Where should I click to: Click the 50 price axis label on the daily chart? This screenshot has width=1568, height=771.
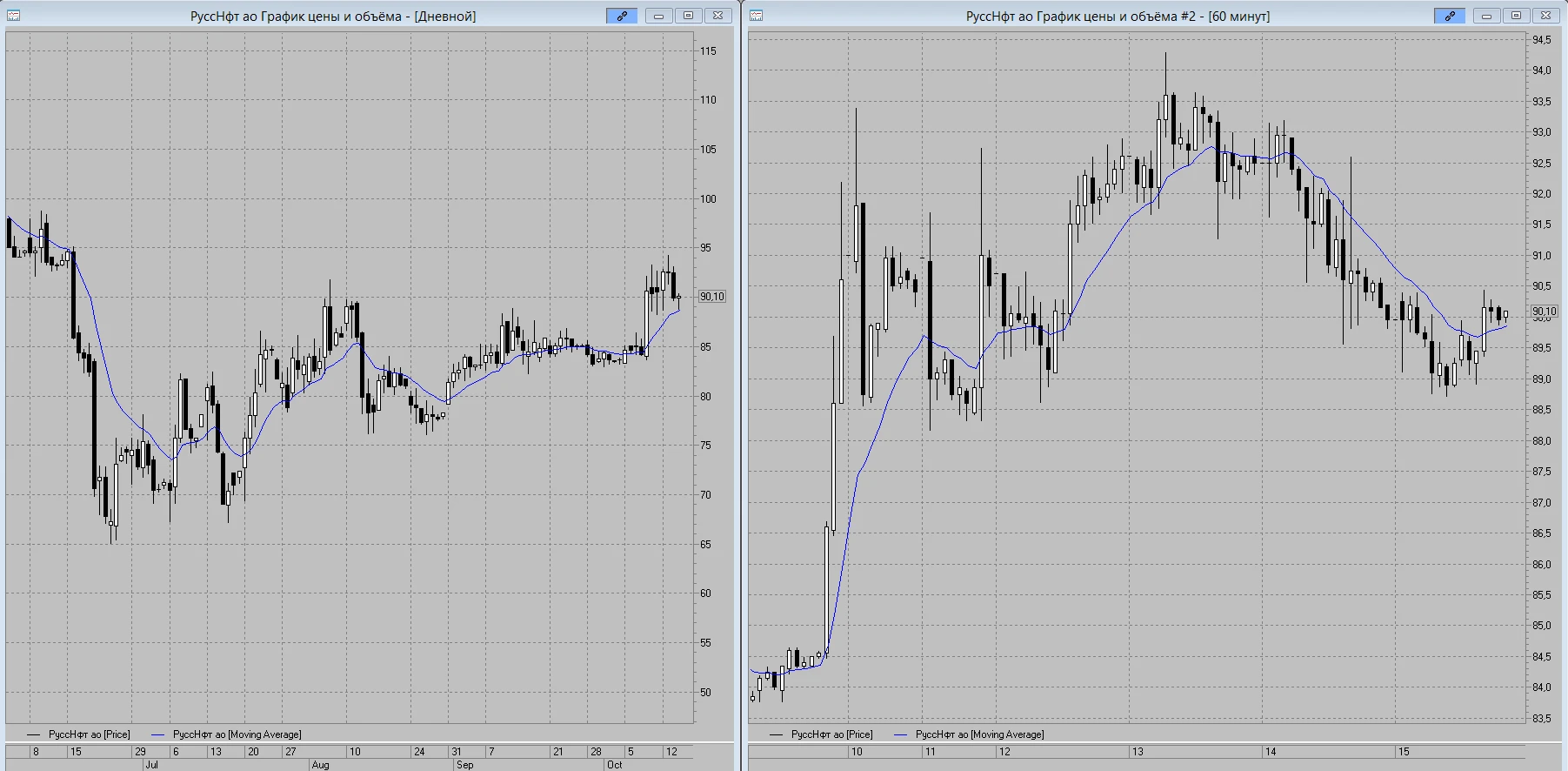(706, 693)
